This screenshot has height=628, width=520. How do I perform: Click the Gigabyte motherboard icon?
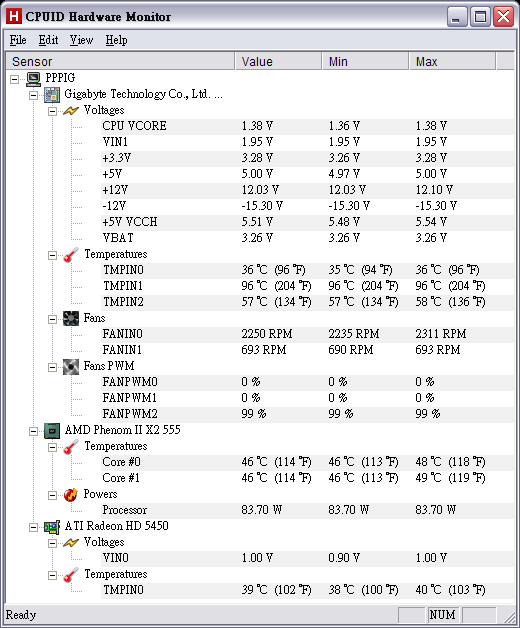pos(52,95)
